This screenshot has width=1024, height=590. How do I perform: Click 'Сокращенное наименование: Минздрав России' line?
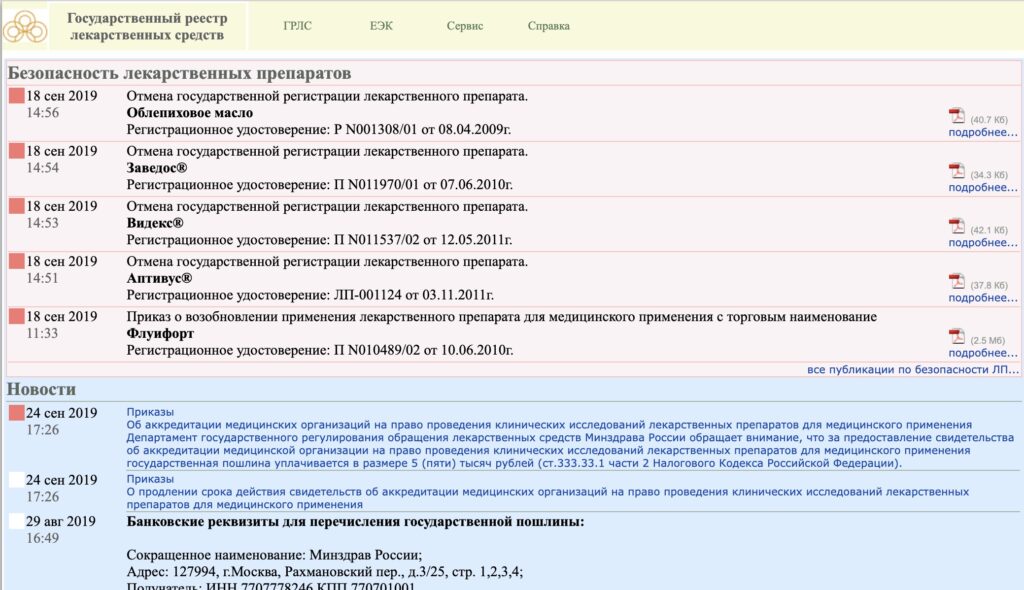click(274, 555)
